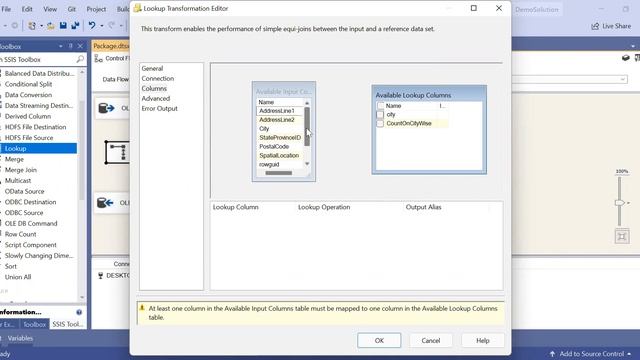Click the design surface zoom slider handle
This screenshot has height=360, width=640.
point(620,203)
